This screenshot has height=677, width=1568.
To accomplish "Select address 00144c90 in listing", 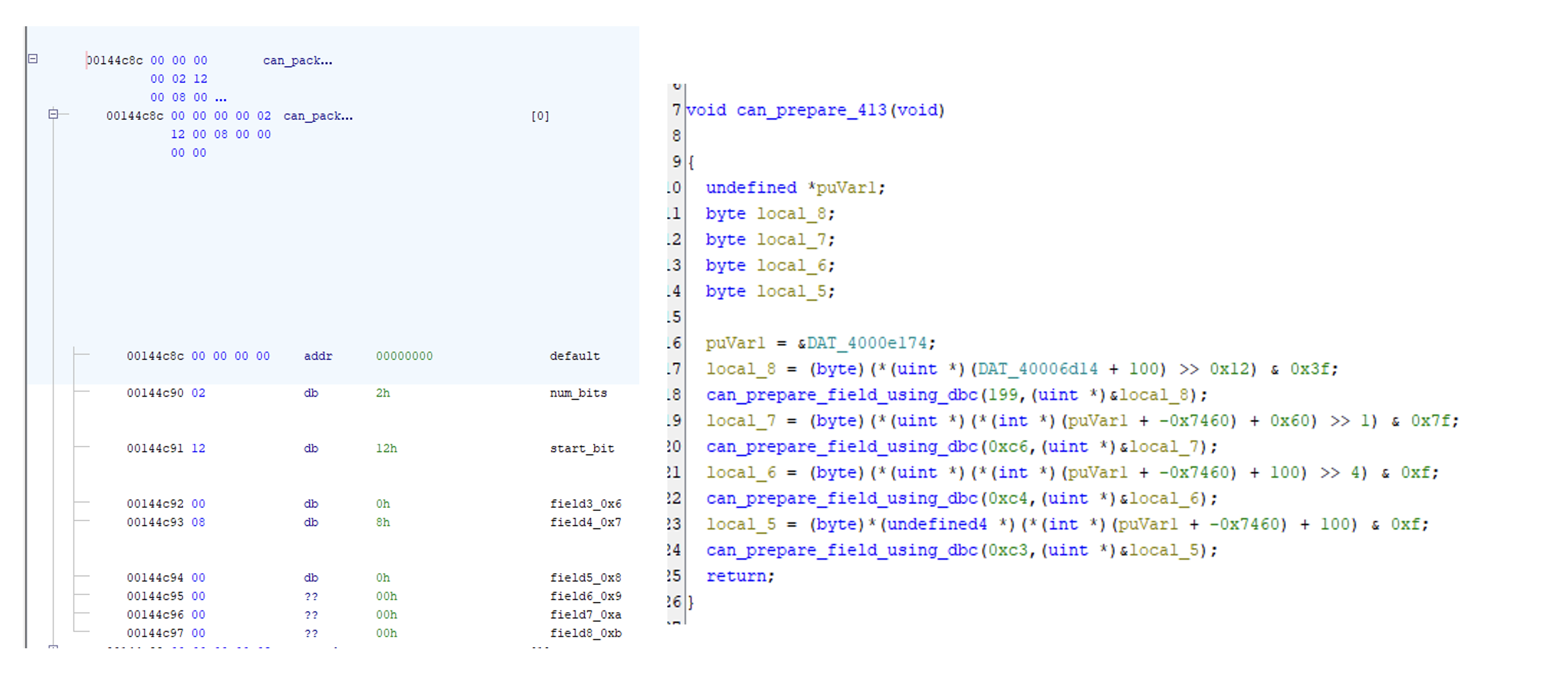I will pyautogui.click(x=155, y=393).
